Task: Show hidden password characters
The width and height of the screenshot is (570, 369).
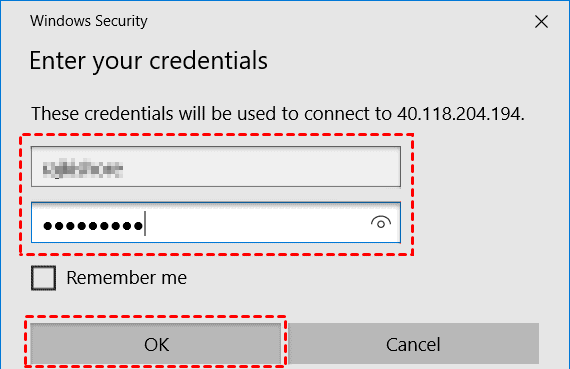Action: (381, 222)
